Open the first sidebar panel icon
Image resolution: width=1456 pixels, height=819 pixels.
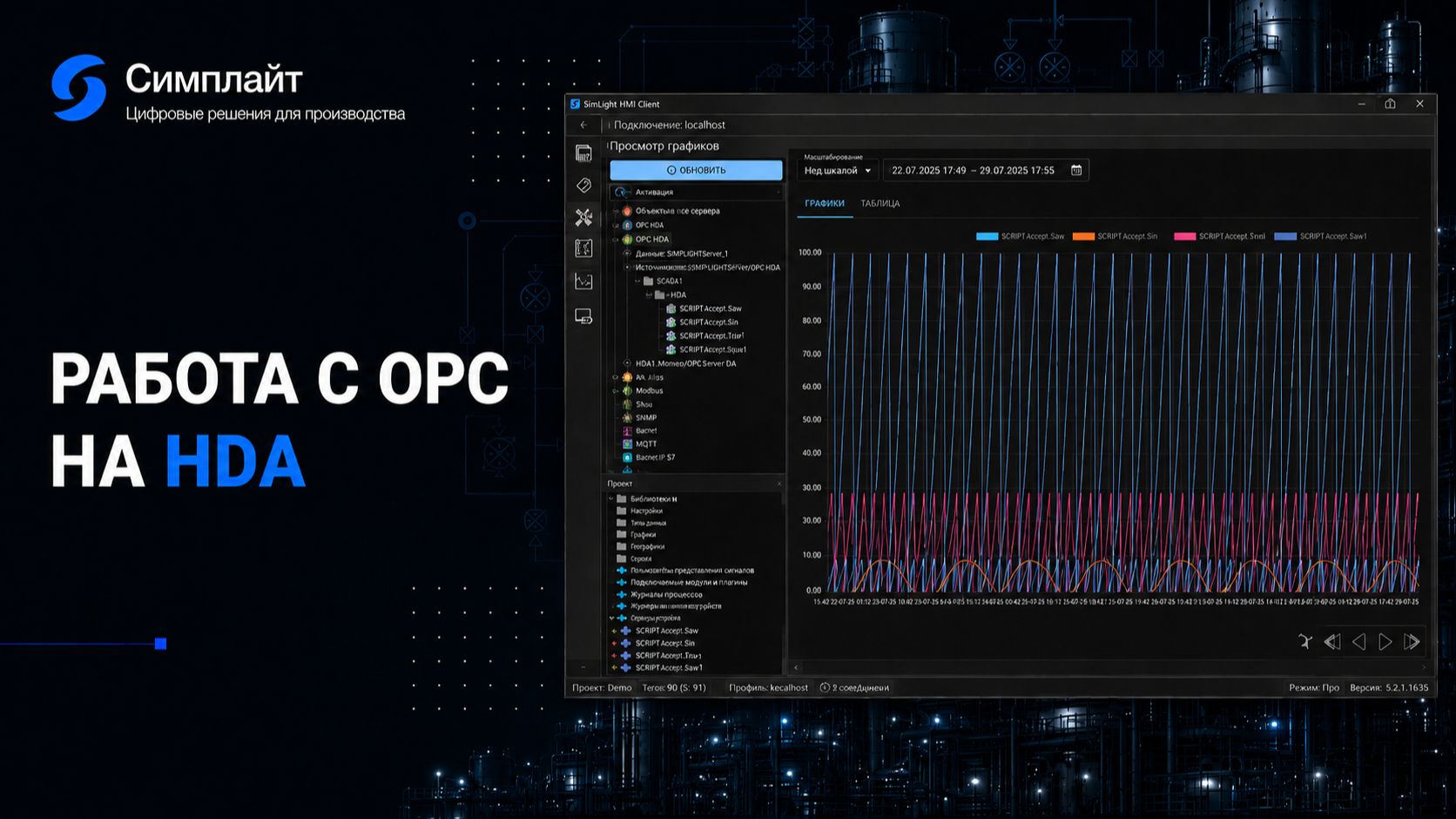[583, 153]
